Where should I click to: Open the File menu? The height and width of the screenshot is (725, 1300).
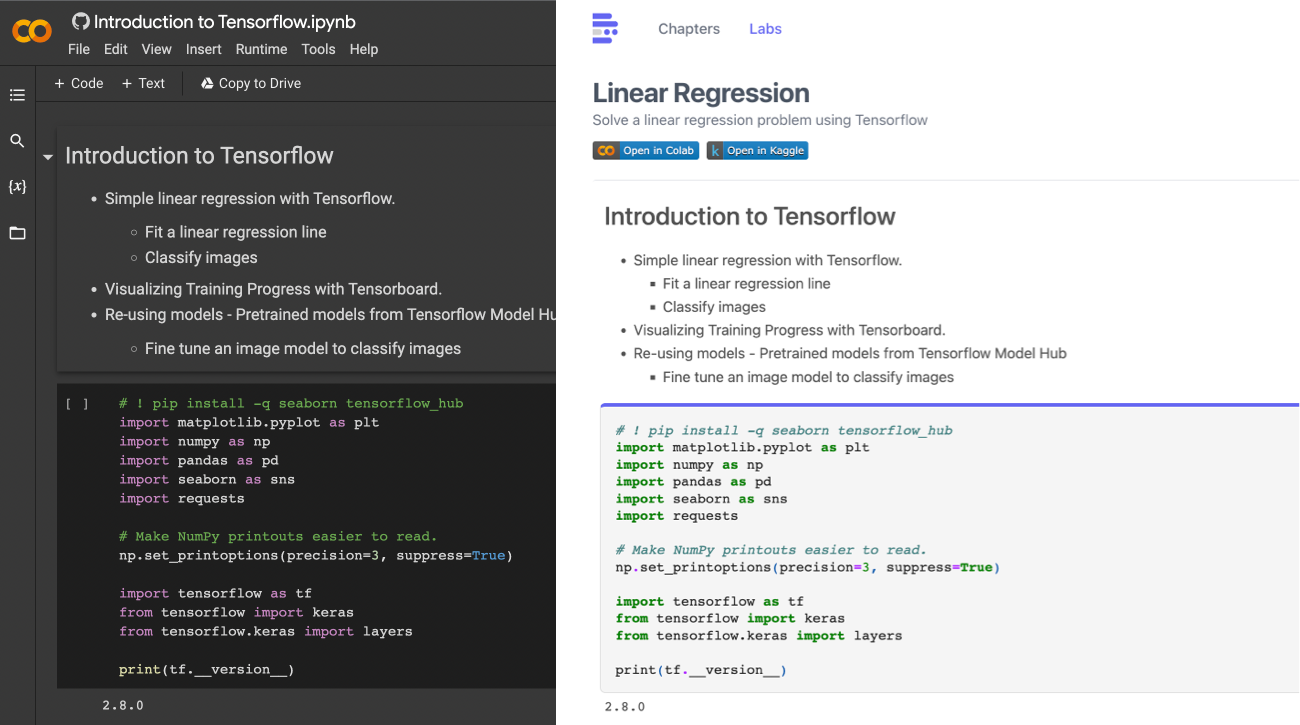point(79,49)
